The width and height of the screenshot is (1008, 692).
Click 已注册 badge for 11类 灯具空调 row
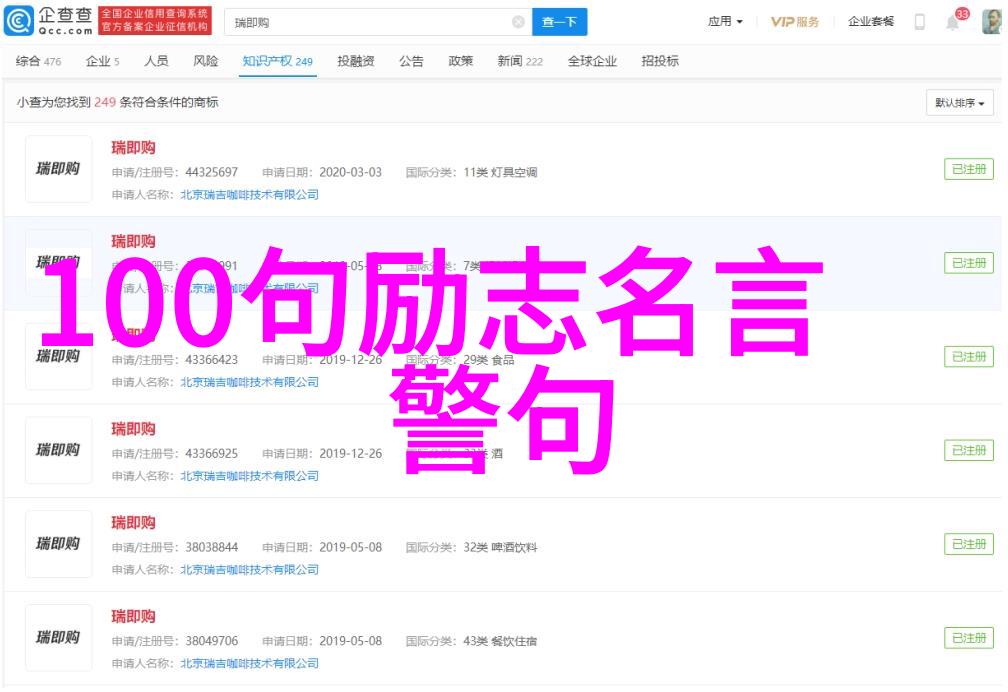pyautogui.click(x=969, y=169)
